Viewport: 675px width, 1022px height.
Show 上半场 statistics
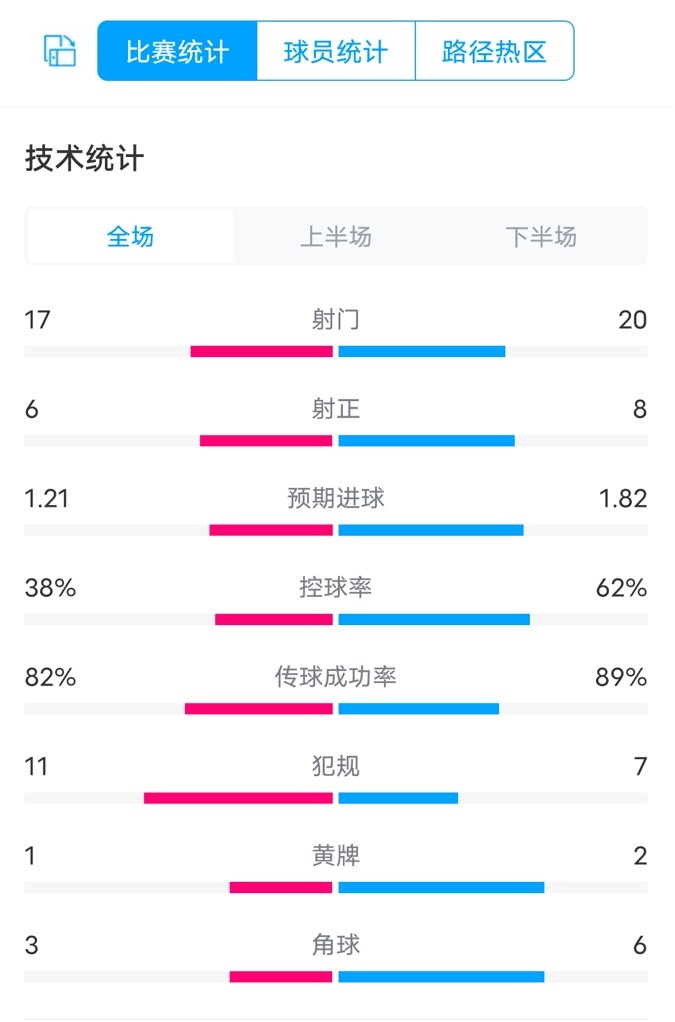click(336, 236)
